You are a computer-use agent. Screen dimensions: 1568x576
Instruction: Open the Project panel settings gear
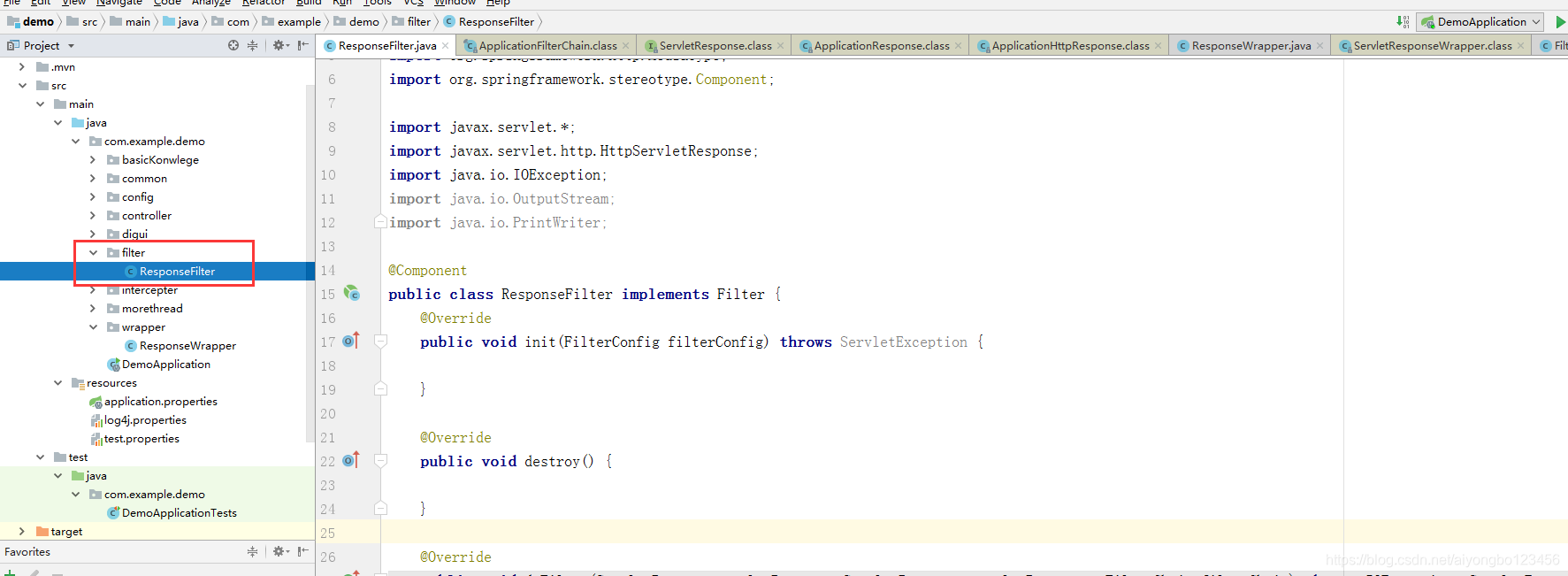coord(280,45)
